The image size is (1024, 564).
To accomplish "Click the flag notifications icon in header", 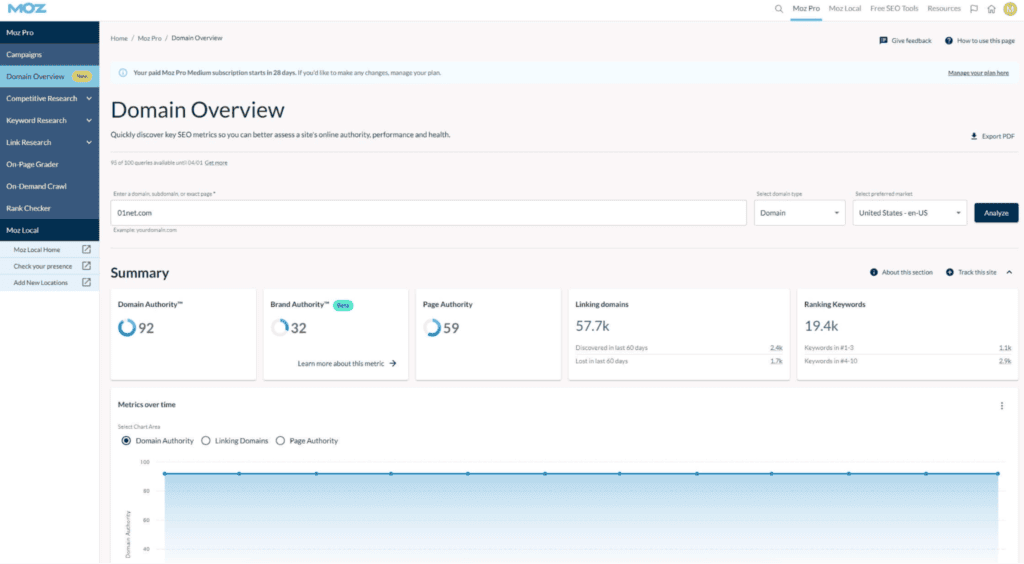I will coord(974,9).
